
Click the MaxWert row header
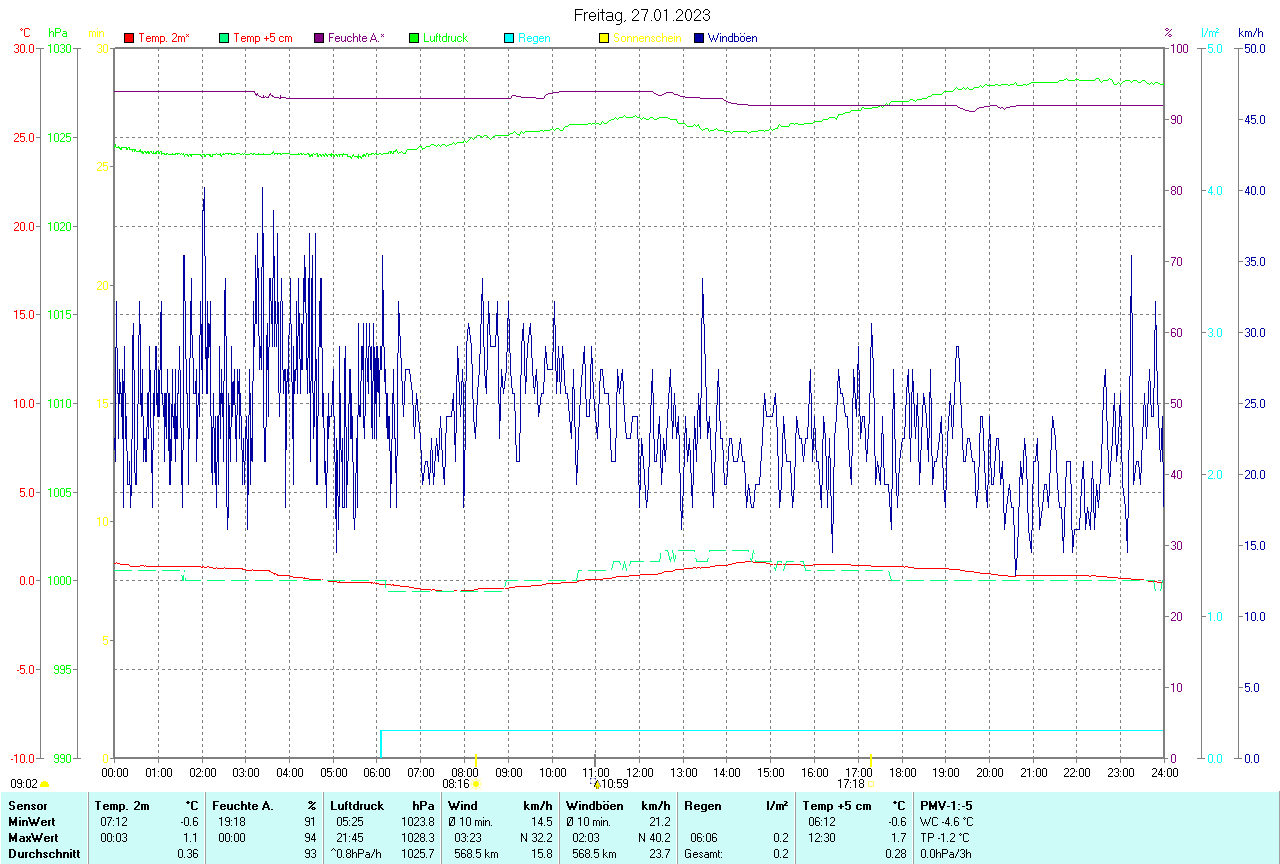click(33, 838)
